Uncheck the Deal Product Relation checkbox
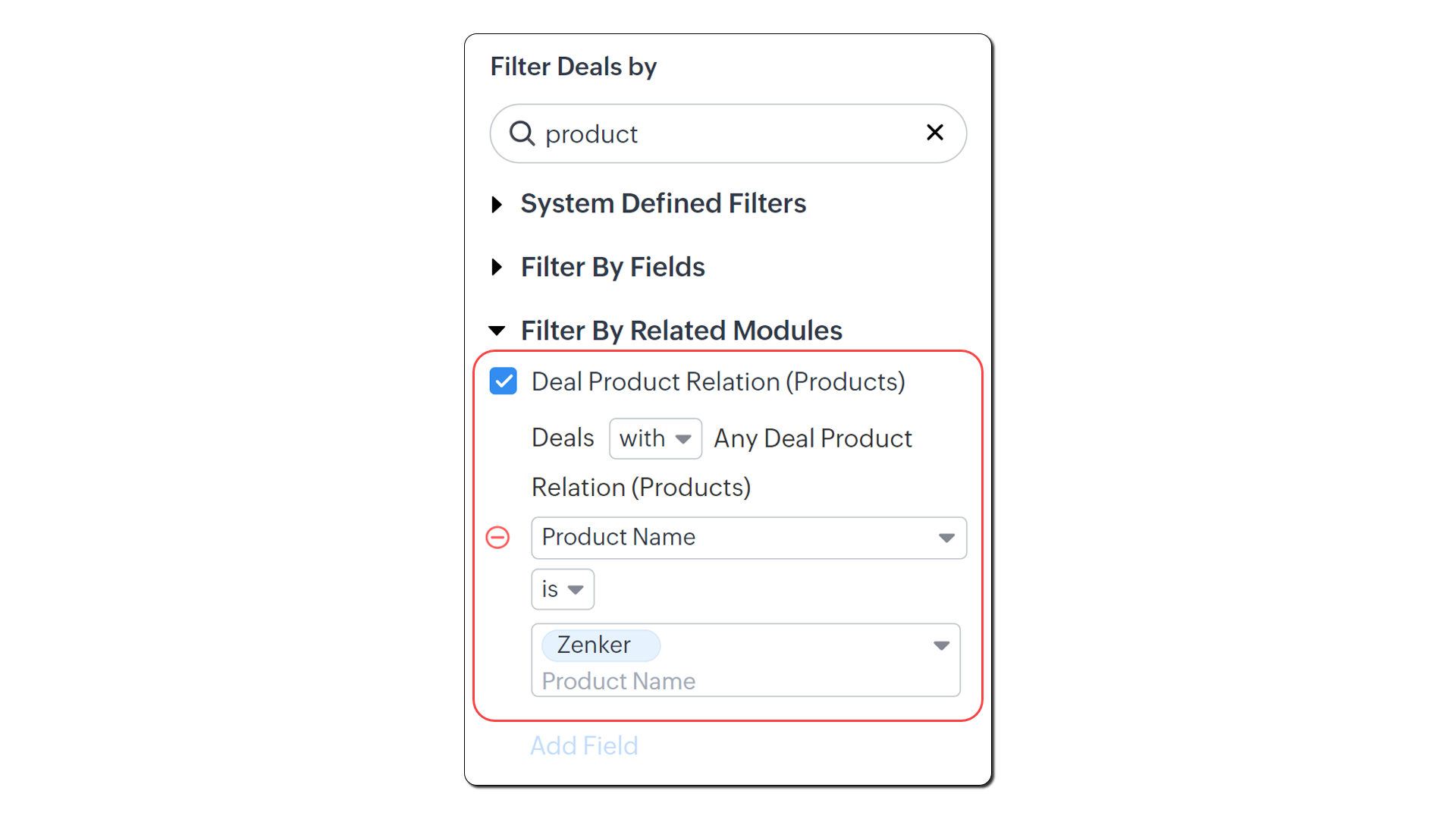The image size is (1456, 819). point(504,381)
